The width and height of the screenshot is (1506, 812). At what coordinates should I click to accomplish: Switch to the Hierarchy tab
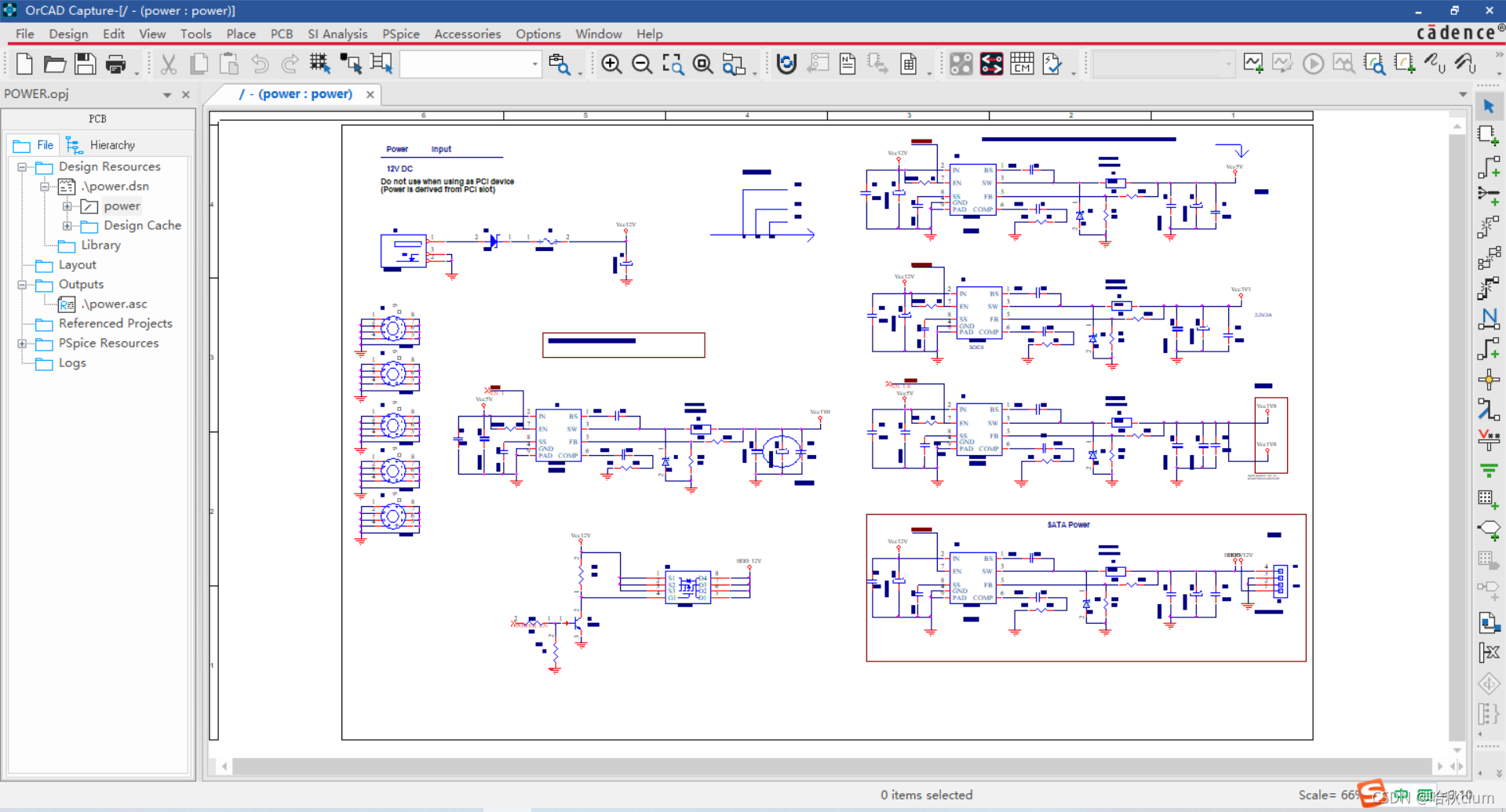(112, 144)
